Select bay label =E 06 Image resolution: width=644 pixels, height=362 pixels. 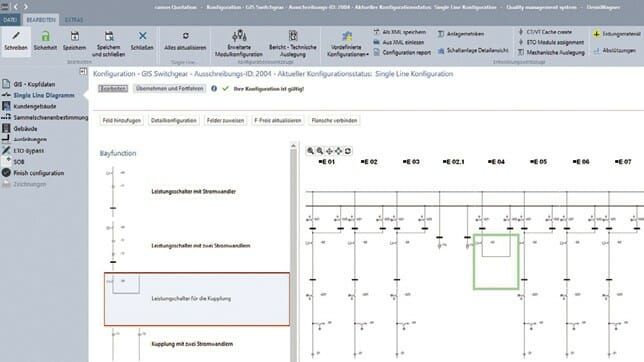pos(581,162)
